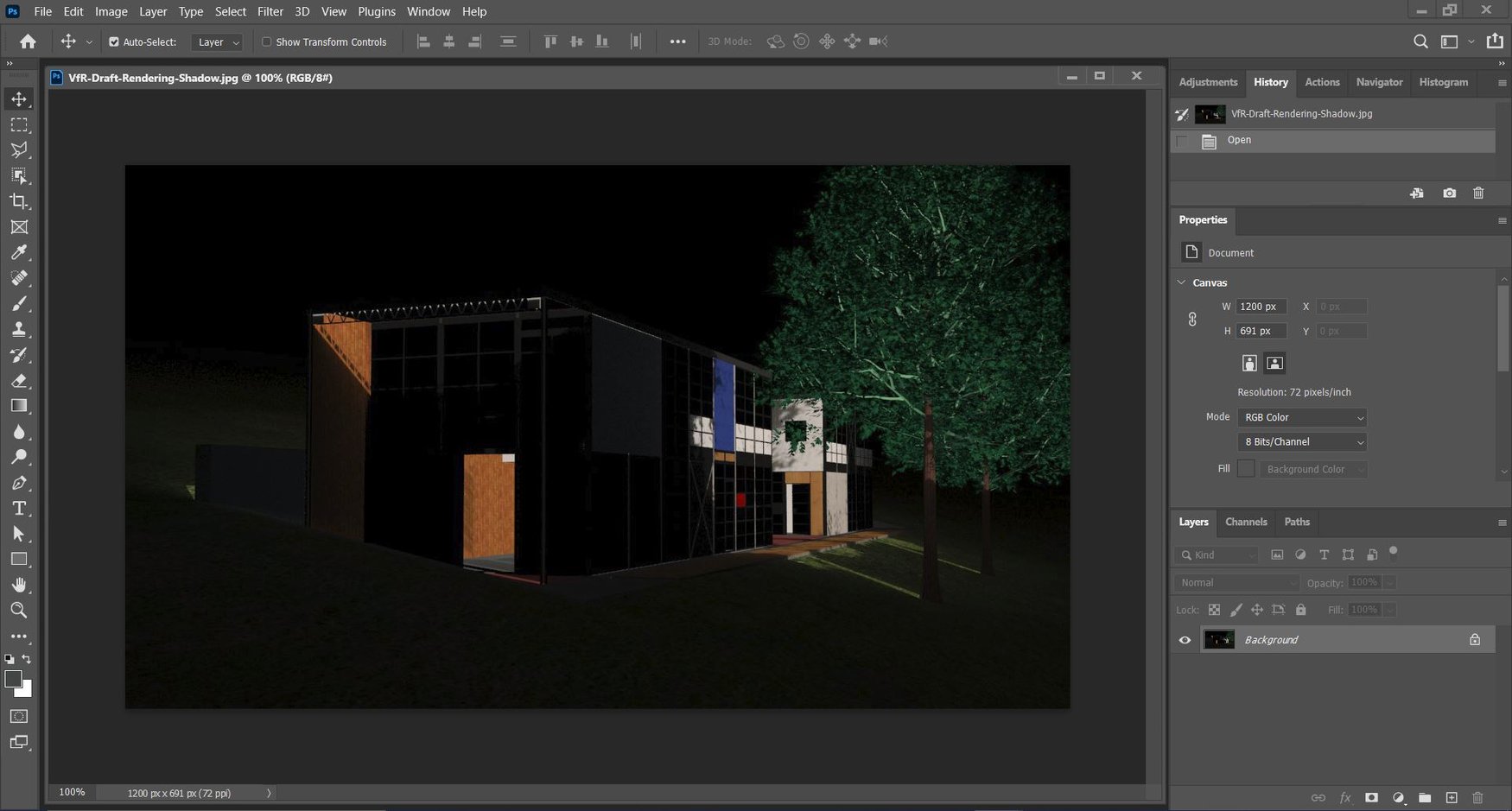Select the Eyedropper tool
The width and height of the screenshot is (1512, 811).
(x=18, y=252)
